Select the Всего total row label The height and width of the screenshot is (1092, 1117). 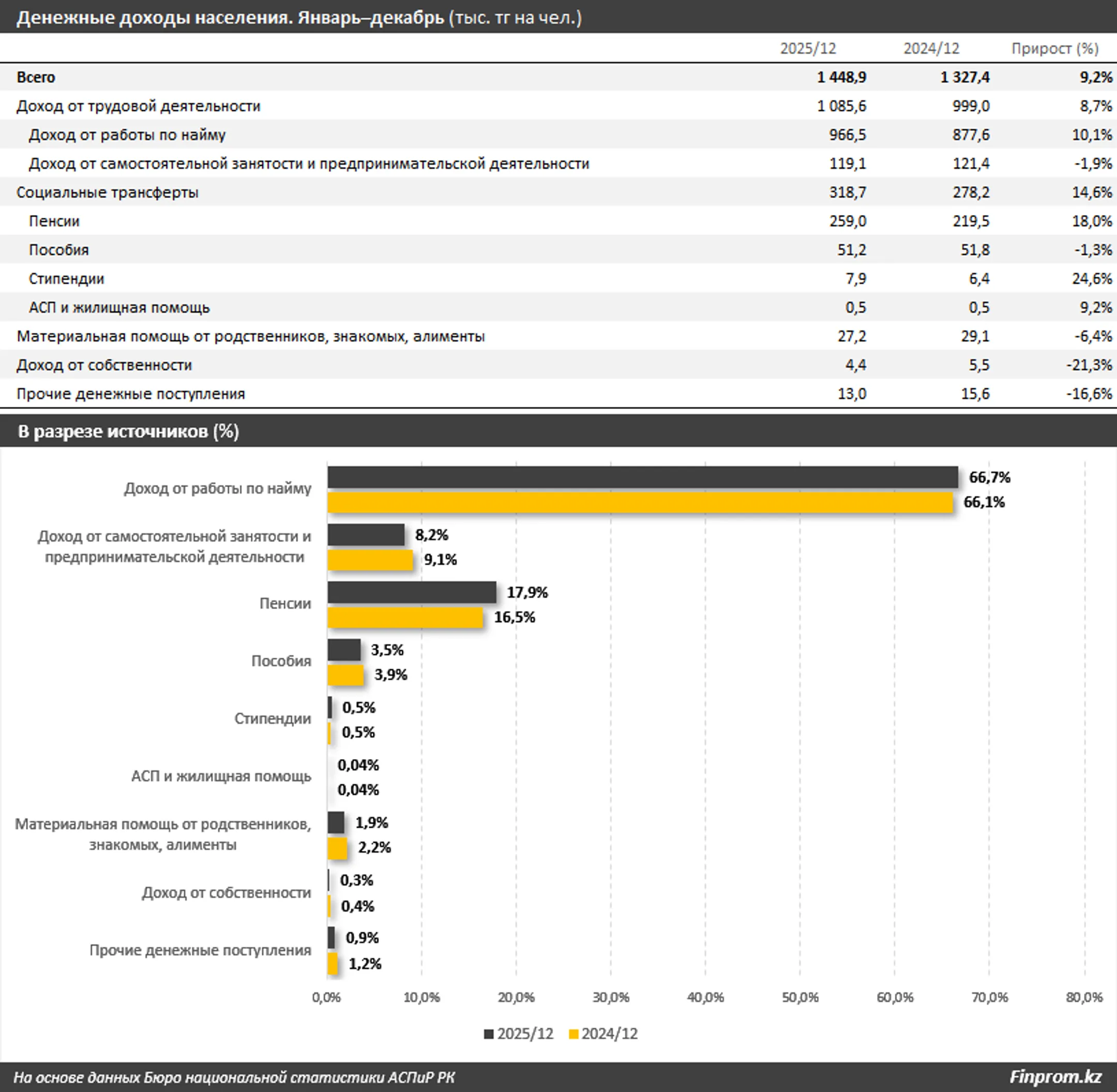pos(36,78)
